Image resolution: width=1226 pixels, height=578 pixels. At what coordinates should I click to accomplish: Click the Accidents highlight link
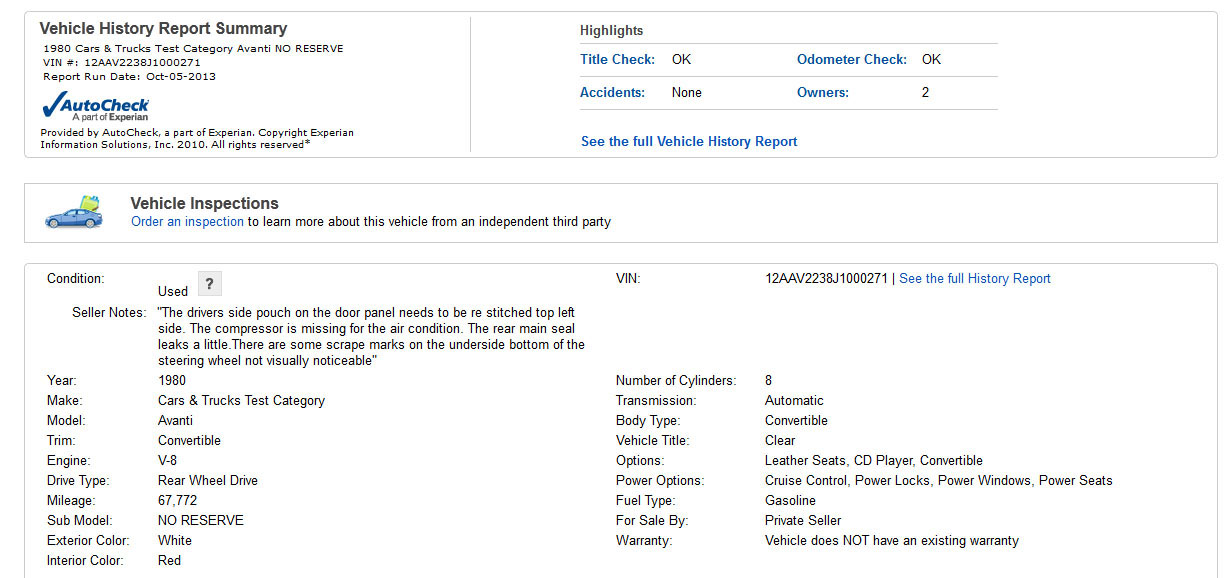612,93
